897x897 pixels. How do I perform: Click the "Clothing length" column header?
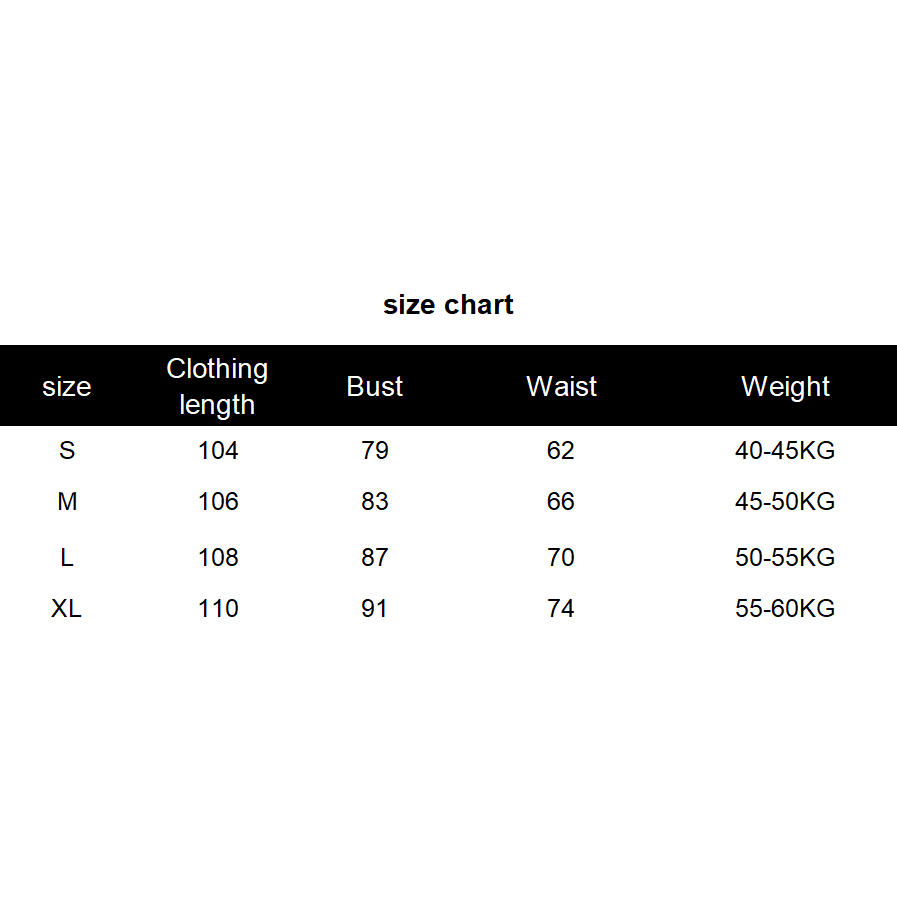[x=217, y=387]
